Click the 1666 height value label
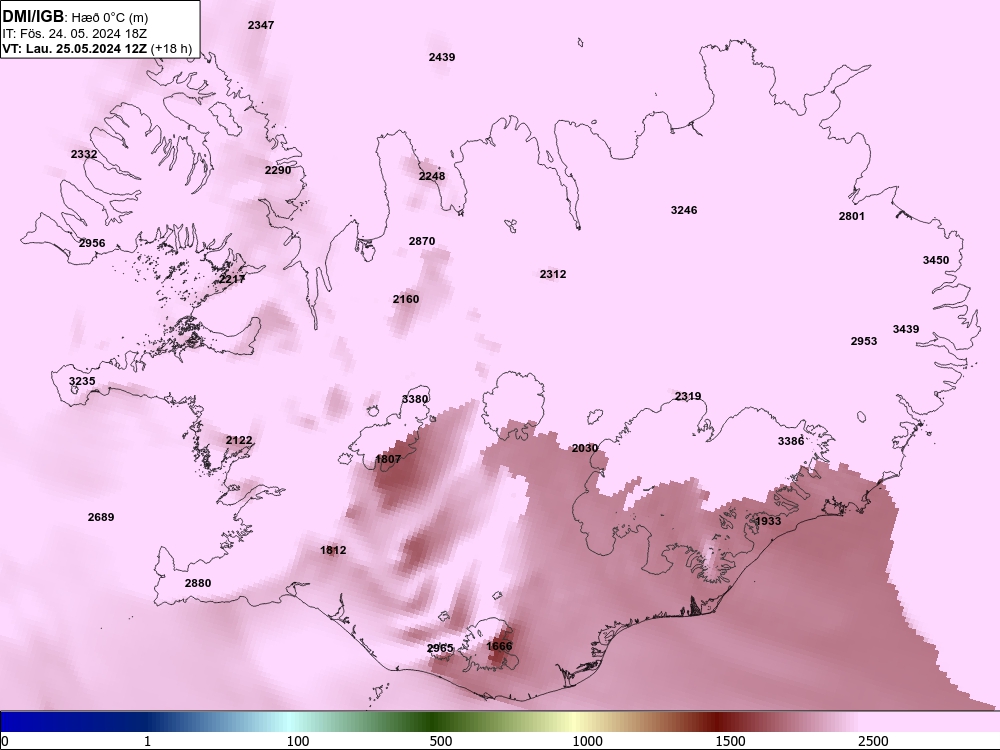This screenshot has width=1000, height=750. [499, 646]
